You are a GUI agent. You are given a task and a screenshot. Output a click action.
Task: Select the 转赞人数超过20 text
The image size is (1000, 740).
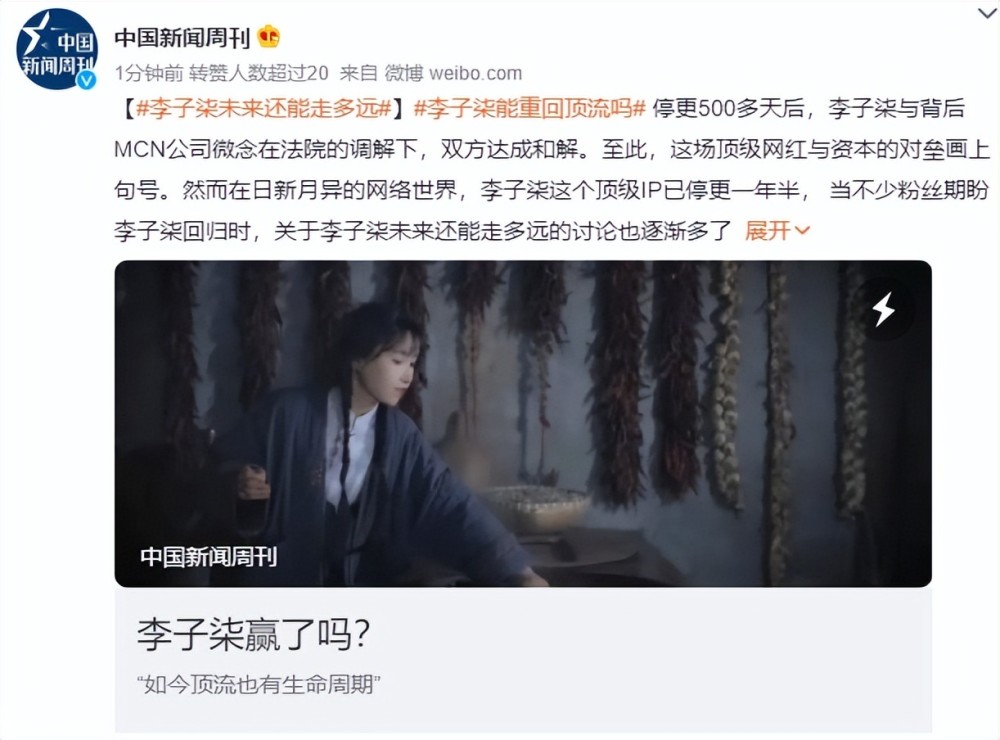258,73
